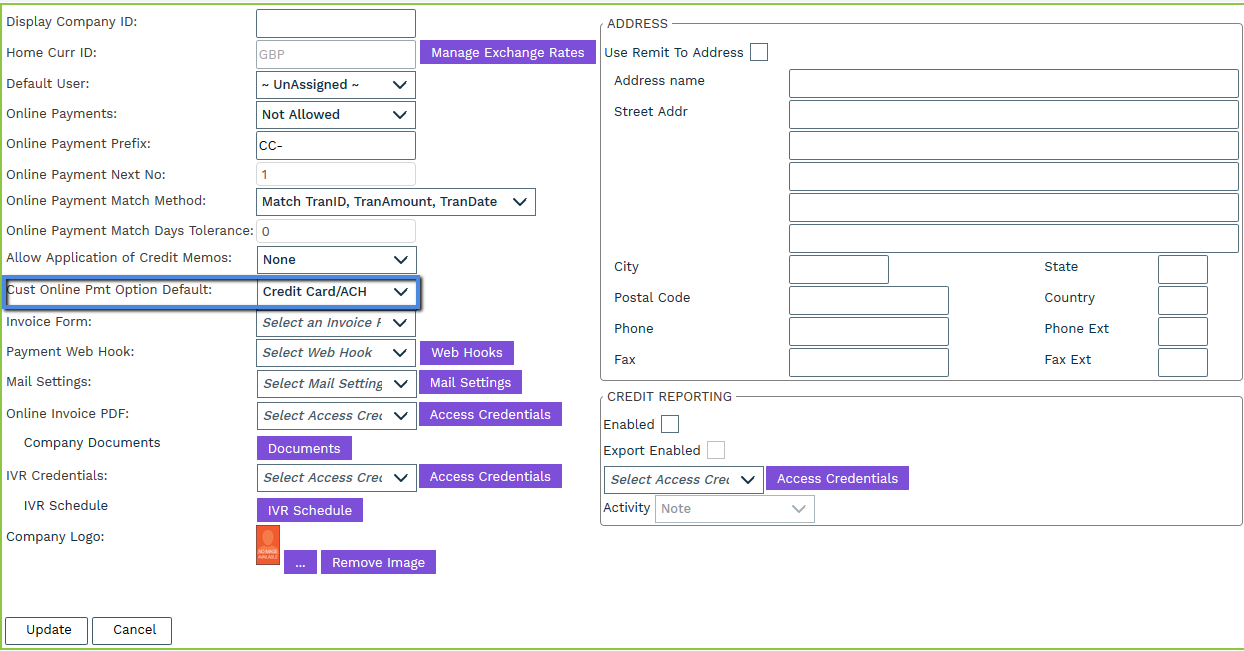Click the Remove Image button
1244x651 pixels.
point(378,562)
